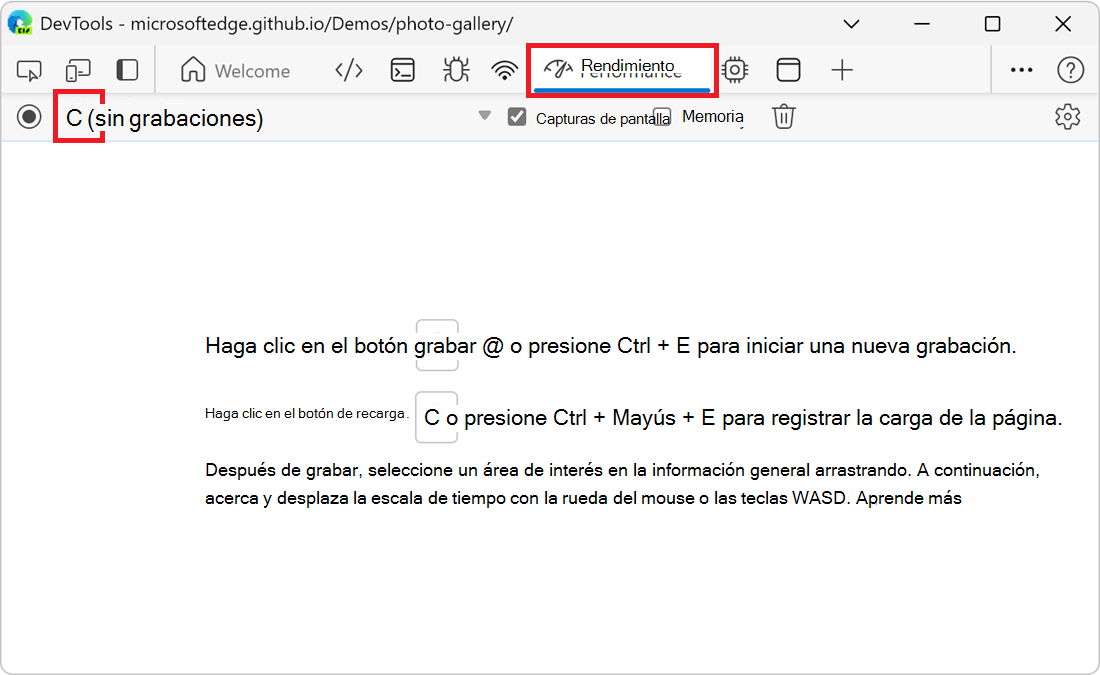Toggle the DevTools dock panel icon
1100x675 pixels.
tap(788, 70)
